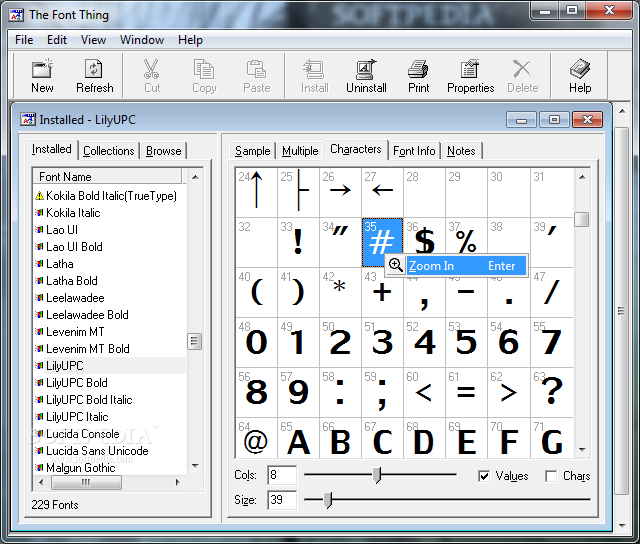Switch to the Notes tab

click(461, 151)
